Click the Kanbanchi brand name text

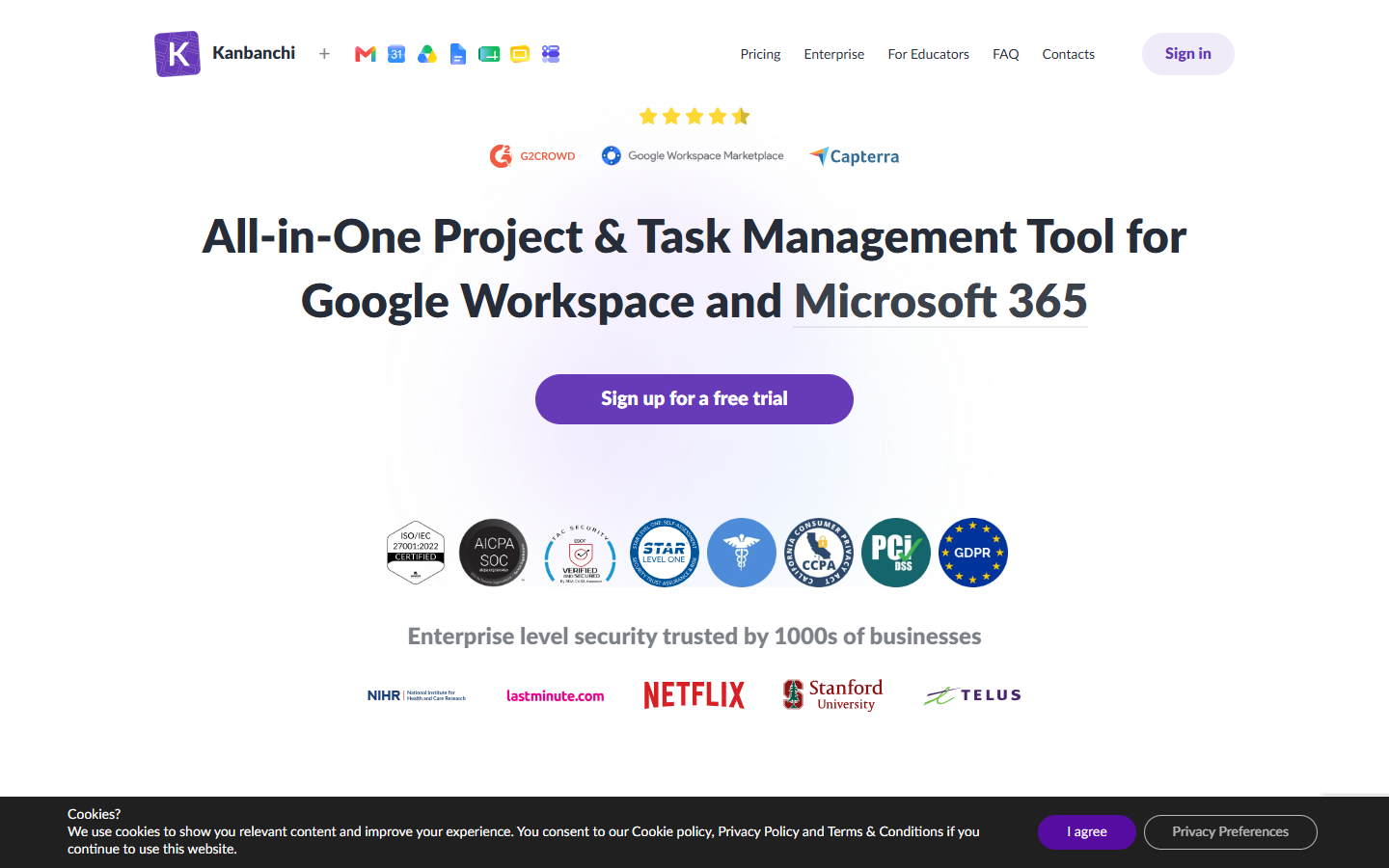[x=254, y=53]
